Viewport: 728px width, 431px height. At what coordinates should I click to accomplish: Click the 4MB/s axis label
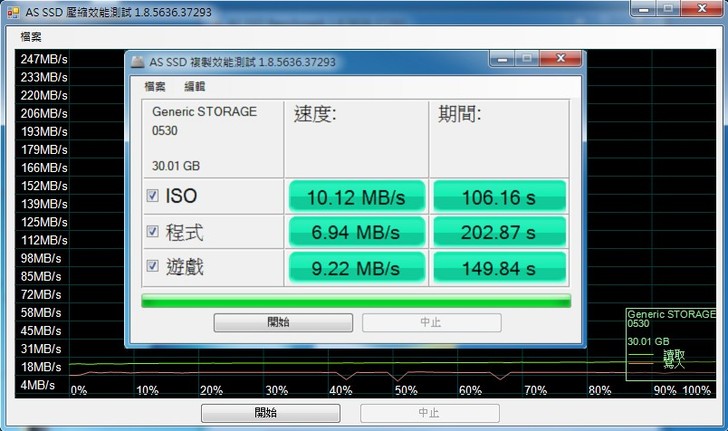pyautogui.click(x=38, y=385)
